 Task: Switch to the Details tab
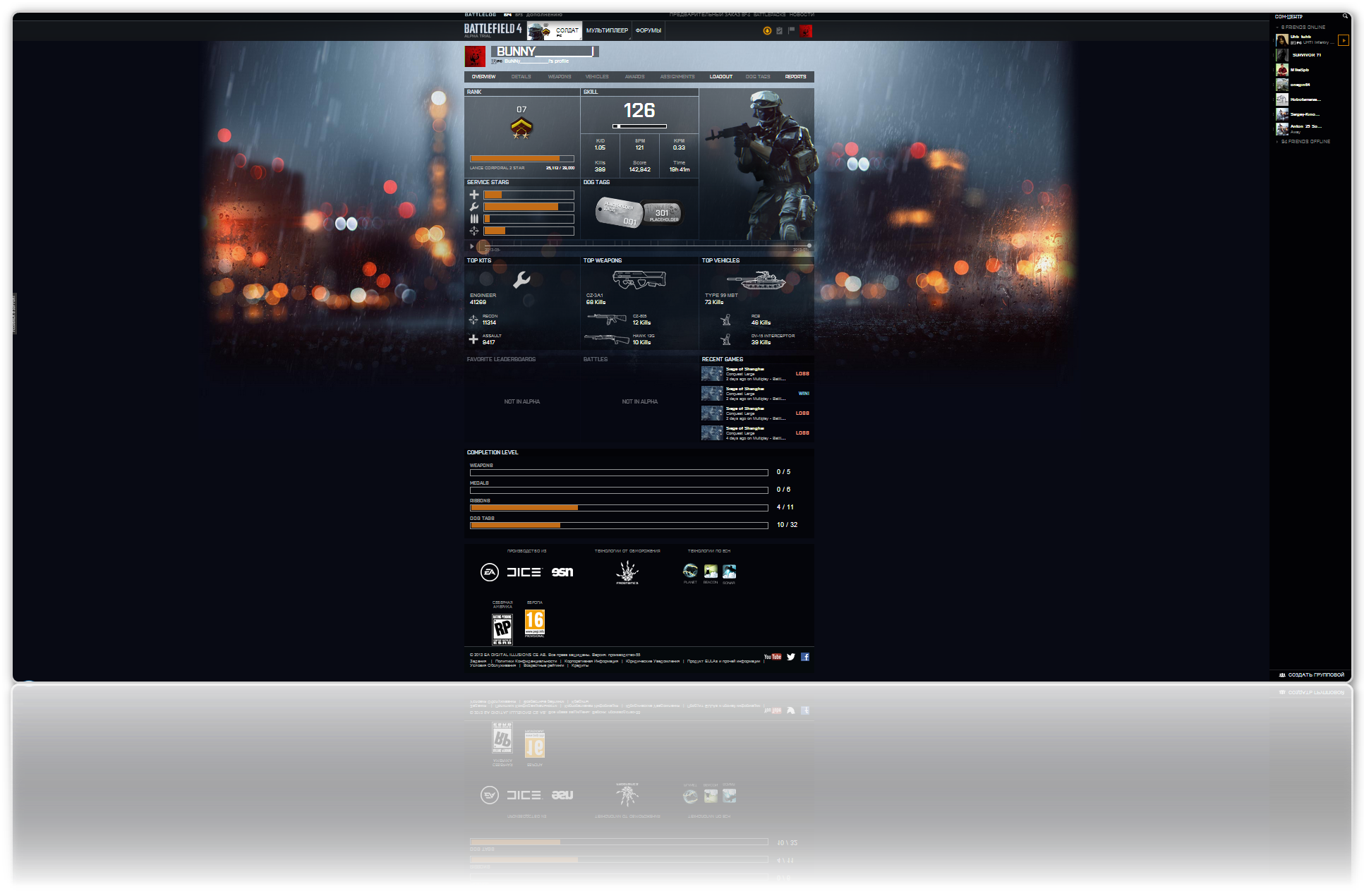(x=521, y=76)
